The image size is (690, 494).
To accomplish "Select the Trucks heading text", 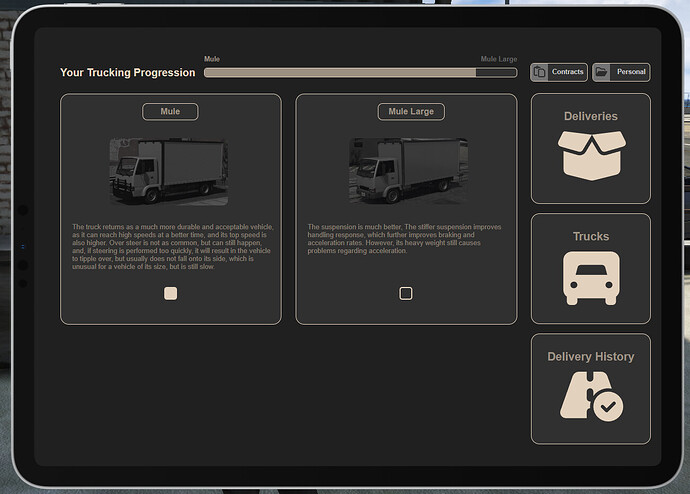I will coord(591,236).
